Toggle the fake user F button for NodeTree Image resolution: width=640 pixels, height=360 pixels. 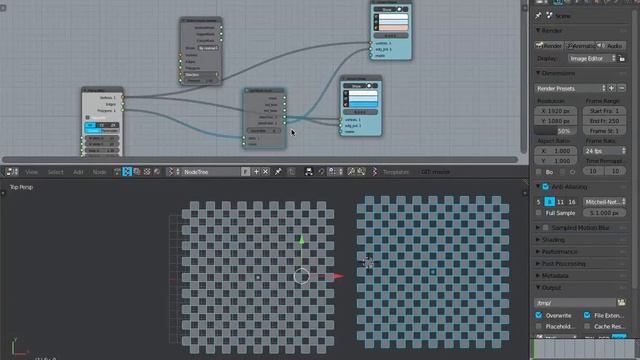click(245, 172)
